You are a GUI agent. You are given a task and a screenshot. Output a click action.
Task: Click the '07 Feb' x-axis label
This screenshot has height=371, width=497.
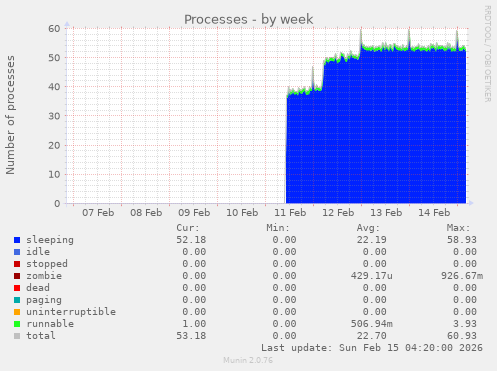[x=98, y=213]
